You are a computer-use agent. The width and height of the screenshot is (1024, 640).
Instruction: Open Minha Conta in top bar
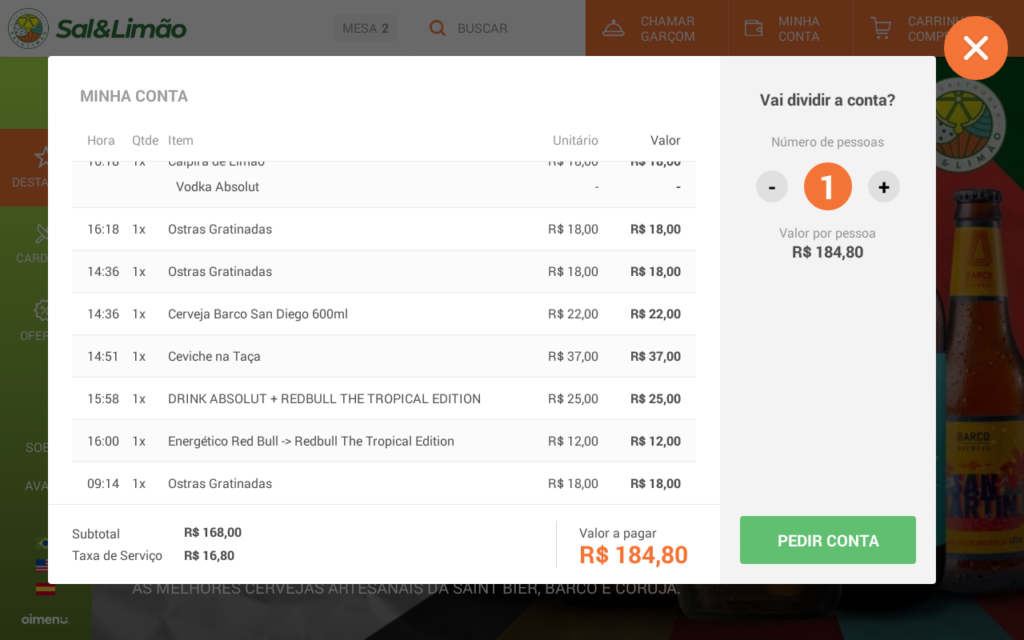[x=790, y=28]
